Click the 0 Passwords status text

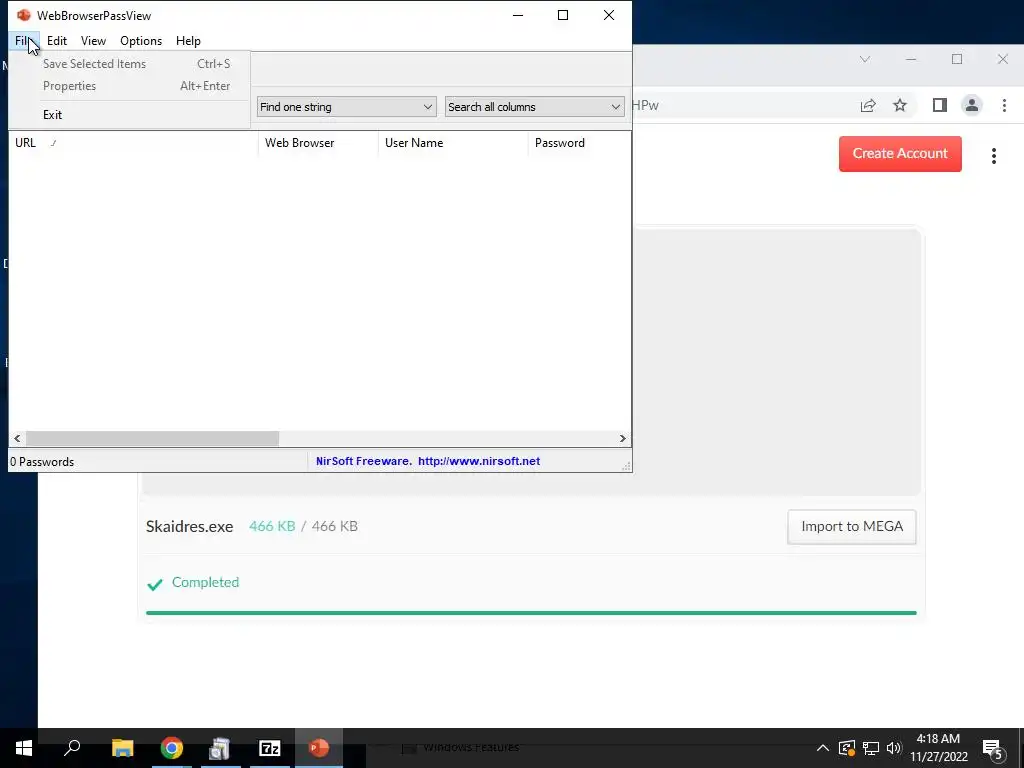click(x=42, y=462)
